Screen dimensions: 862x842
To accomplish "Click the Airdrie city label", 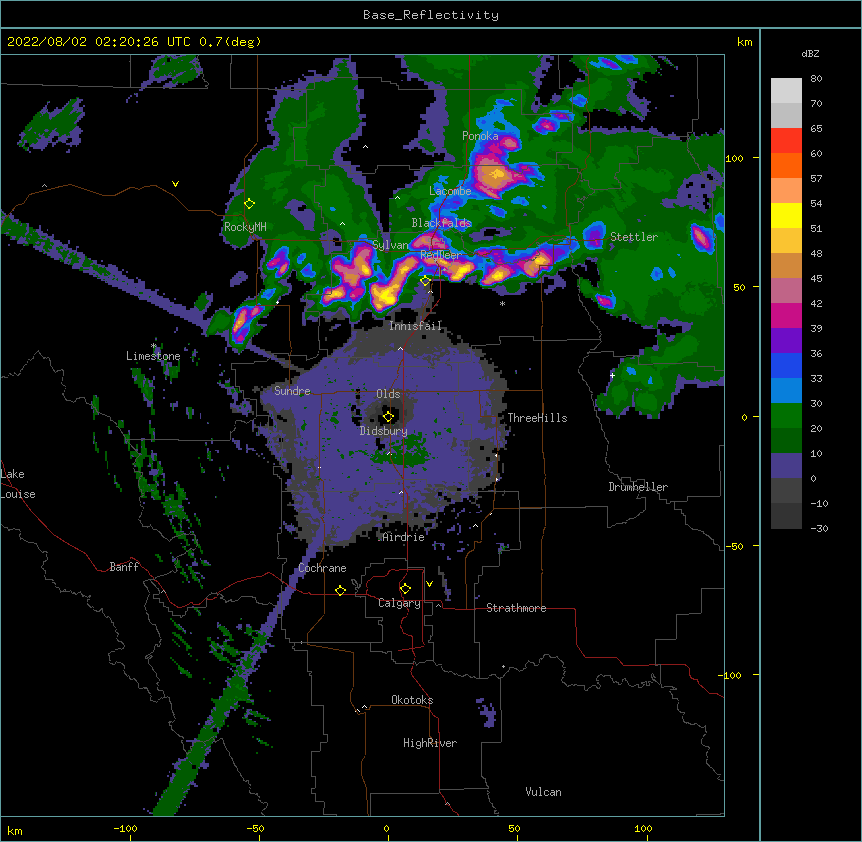I will coord(404,537).
